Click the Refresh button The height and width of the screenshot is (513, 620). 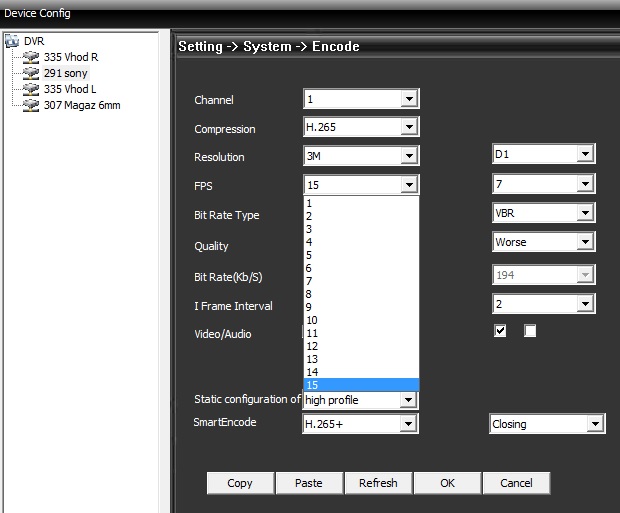click(x=378, y=483)
